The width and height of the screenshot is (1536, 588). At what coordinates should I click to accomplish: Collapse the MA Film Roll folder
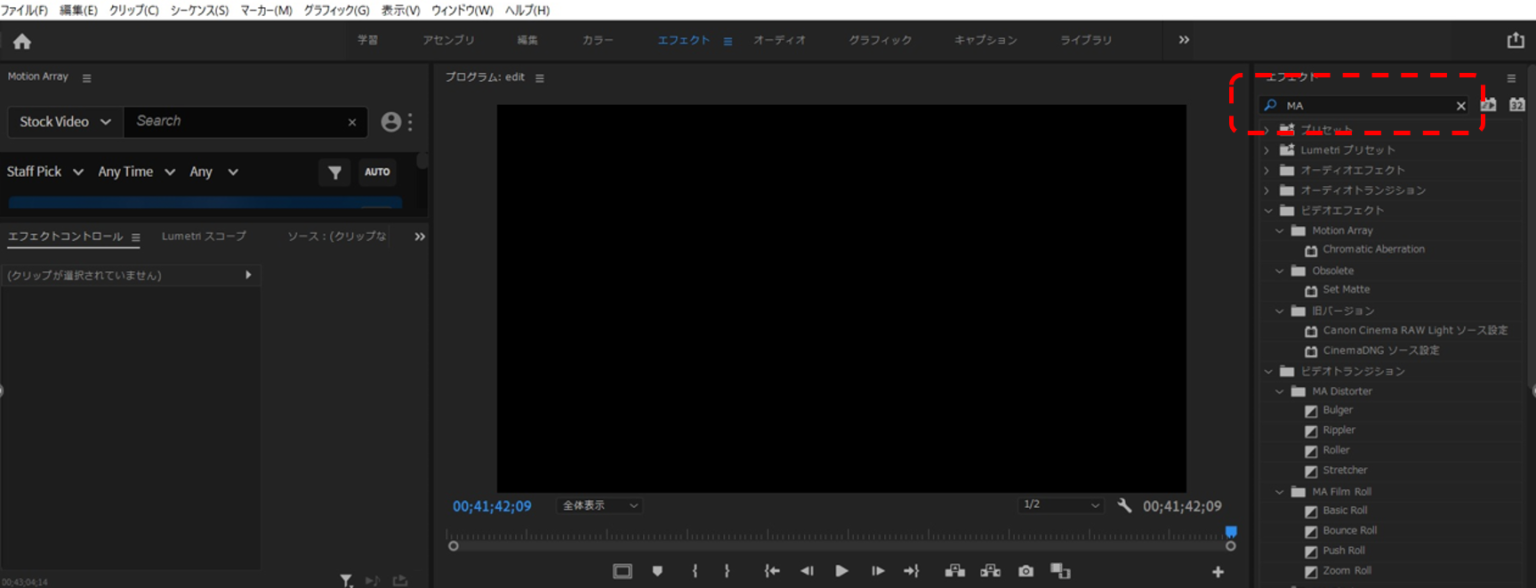(1281, 491)
